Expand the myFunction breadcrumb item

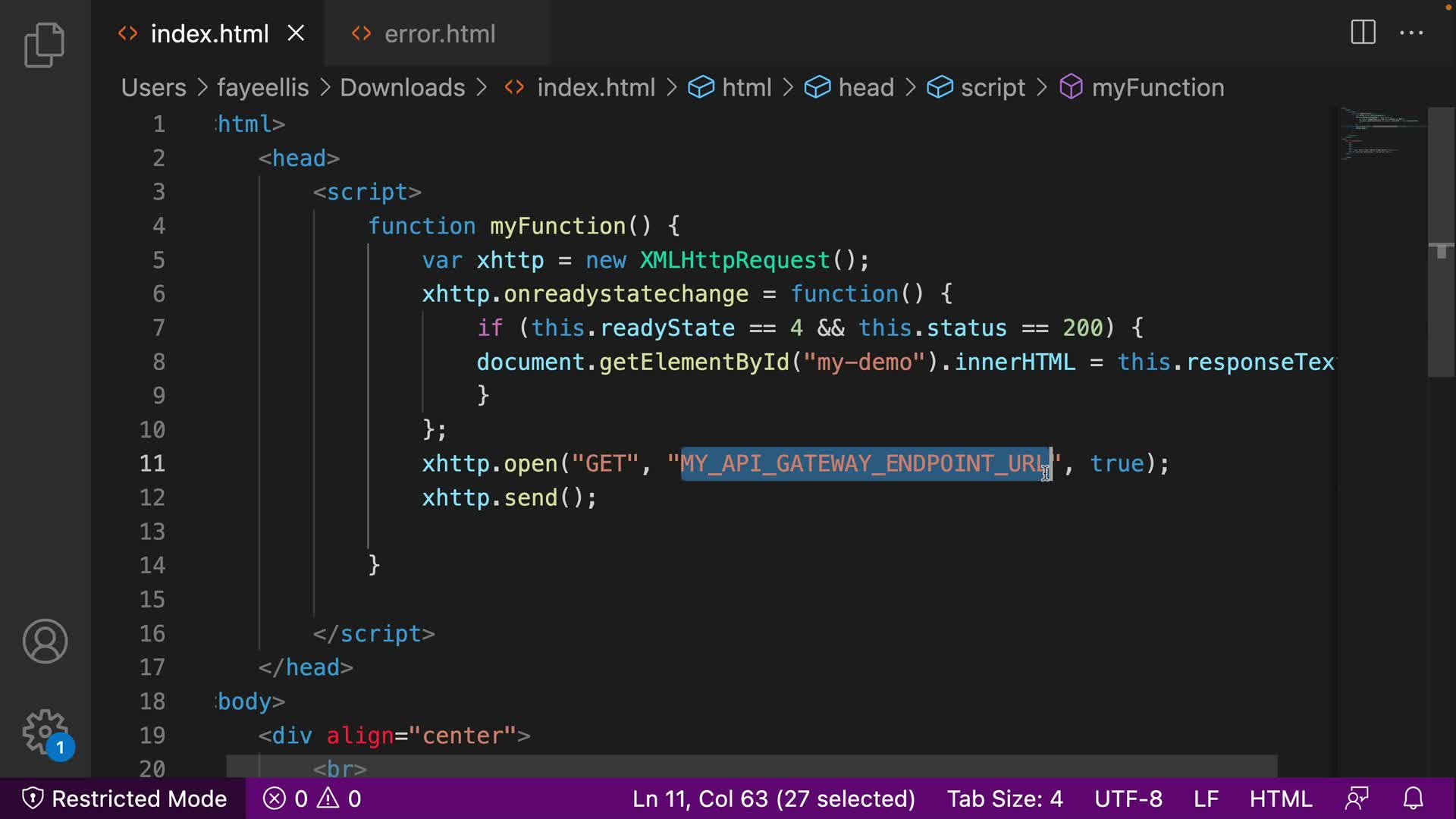1157,88
